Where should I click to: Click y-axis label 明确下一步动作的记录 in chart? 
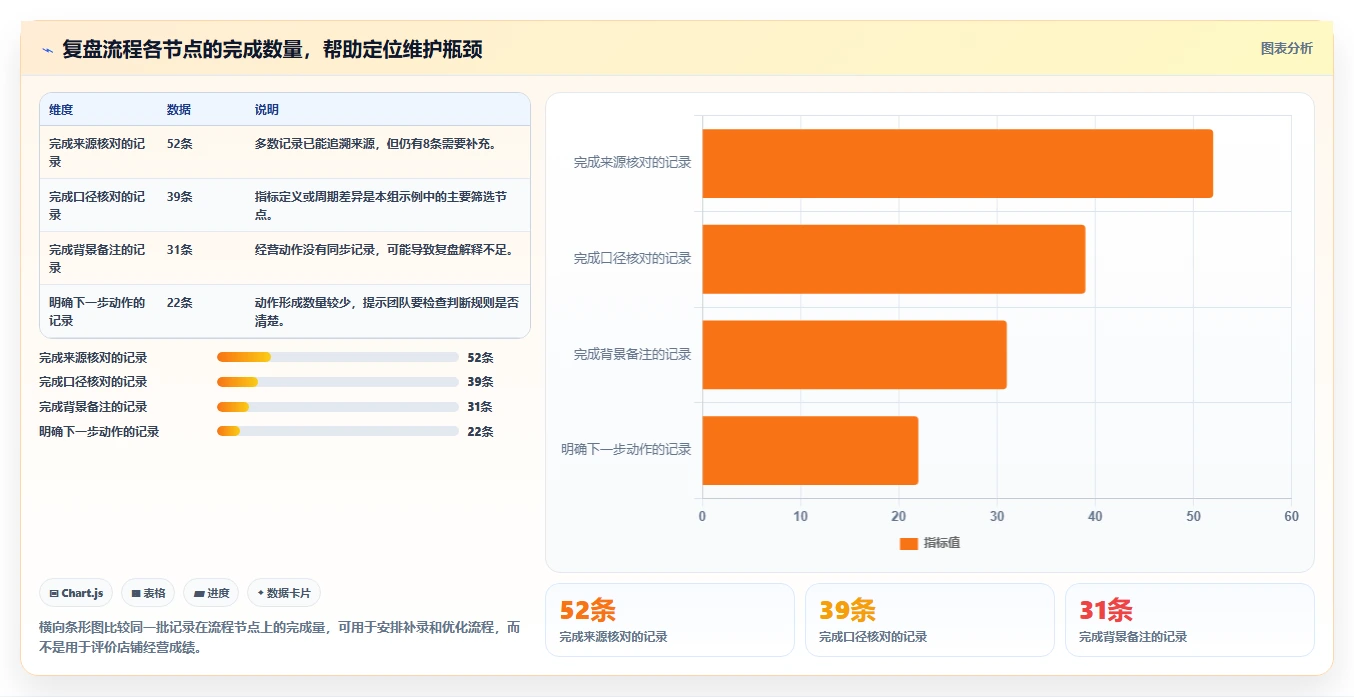click(626, 450)
